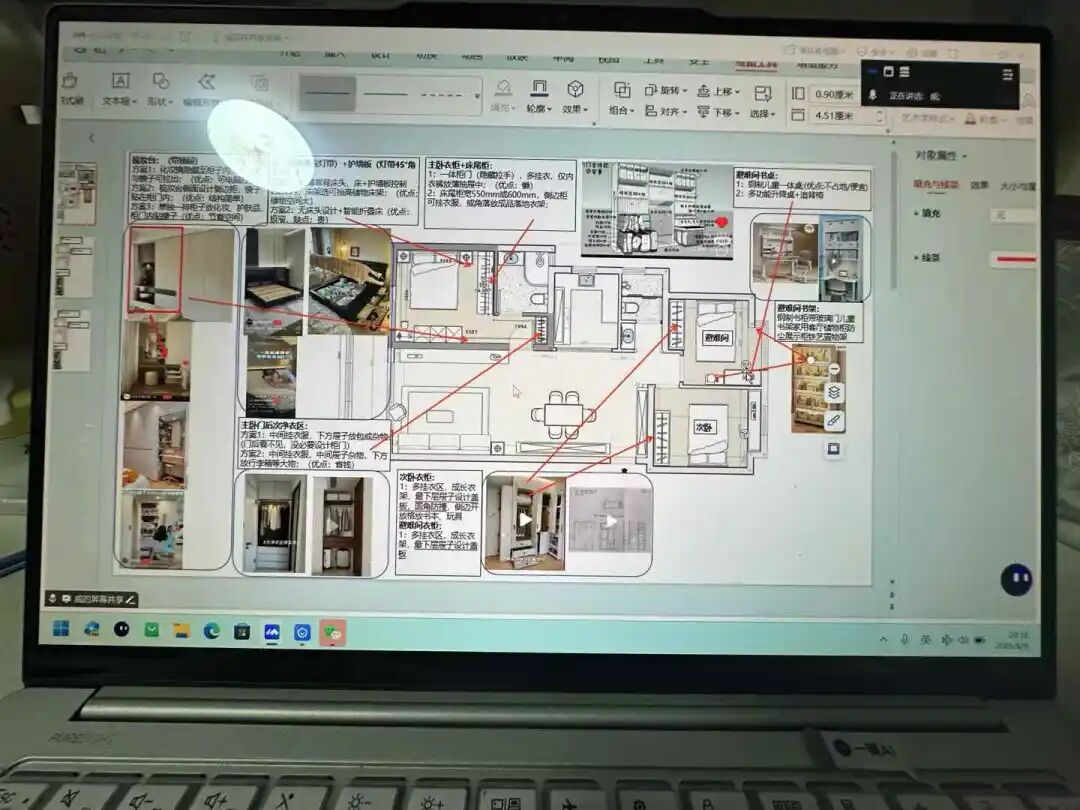
Task: Click the red line color swatch
Action: point(1016,260)
